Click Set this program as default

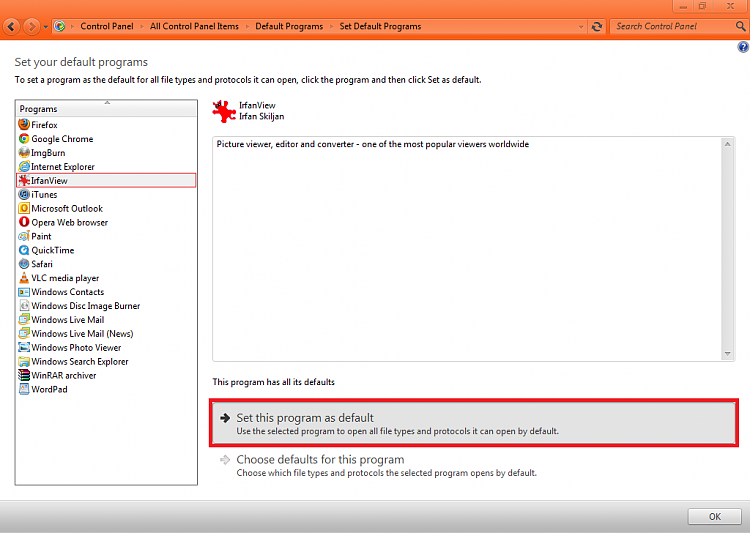[474, 423]
